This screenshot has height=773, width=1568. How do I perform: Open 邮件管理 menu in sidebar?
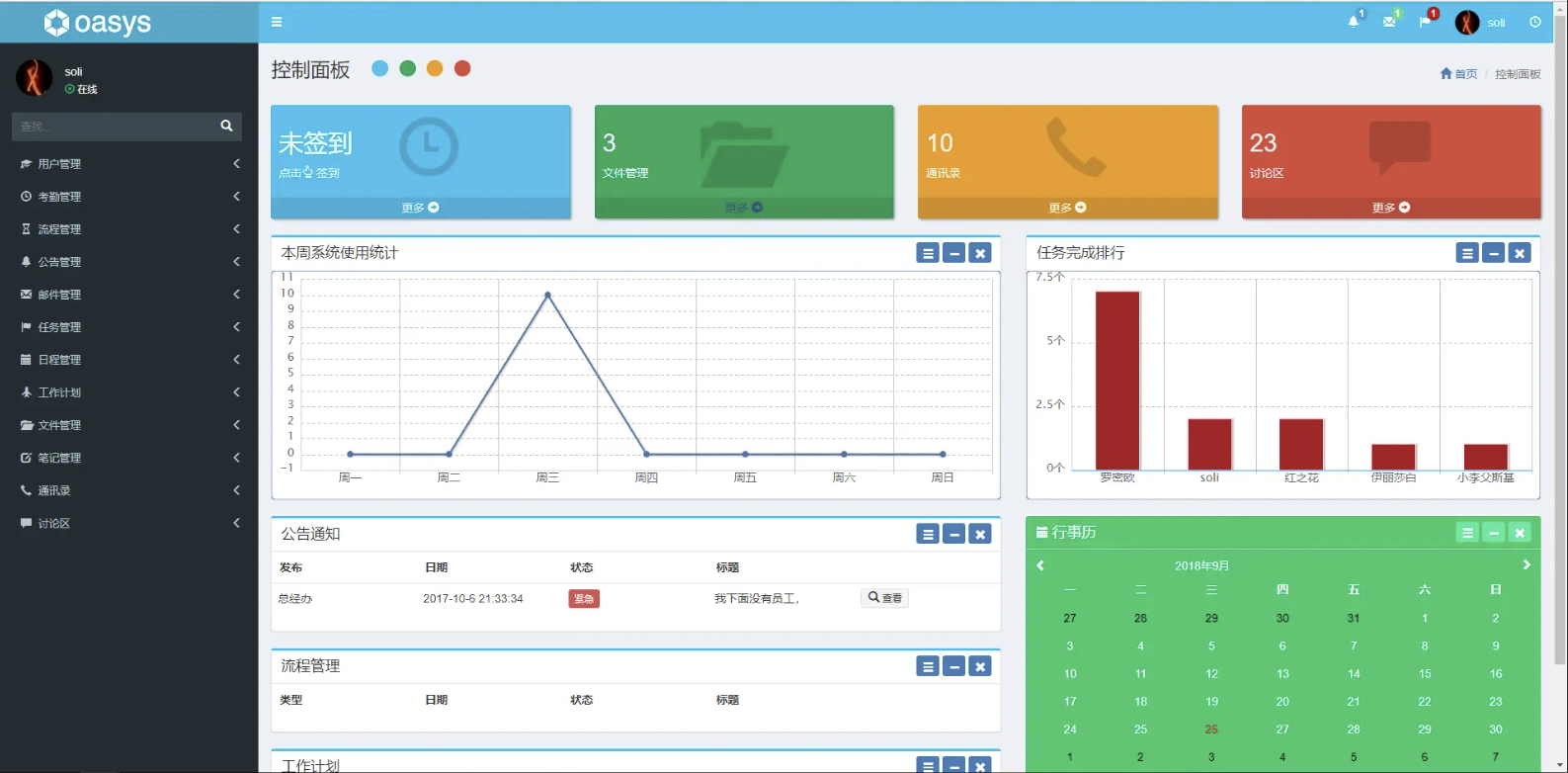pos(128,295)
